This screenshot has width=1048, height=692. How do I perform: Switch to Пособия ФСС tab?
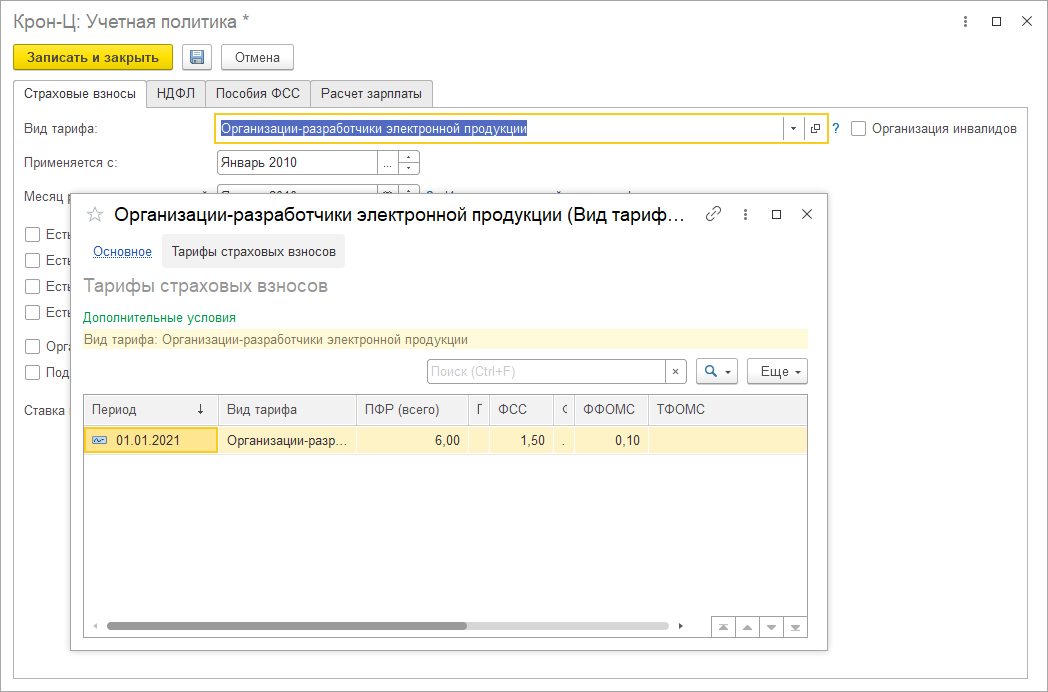(257, 94)
